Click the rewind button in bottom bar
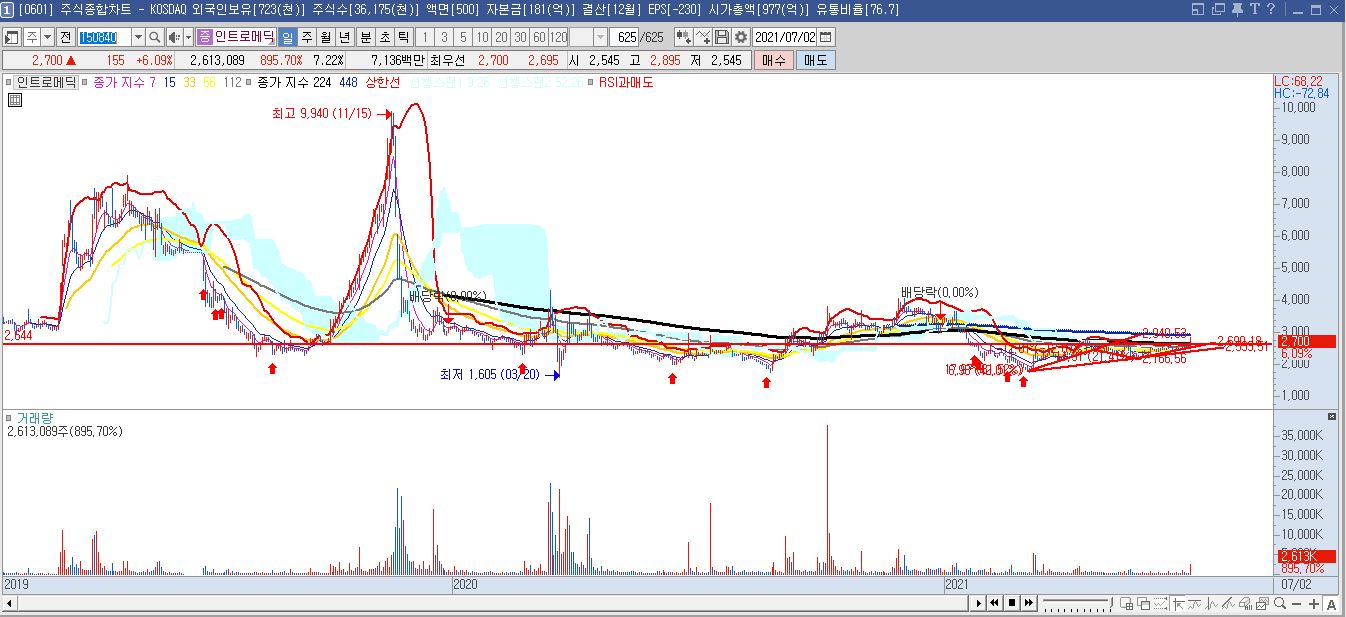The width and height of the screenshot is (1346, 617). [x=994, y=603]
